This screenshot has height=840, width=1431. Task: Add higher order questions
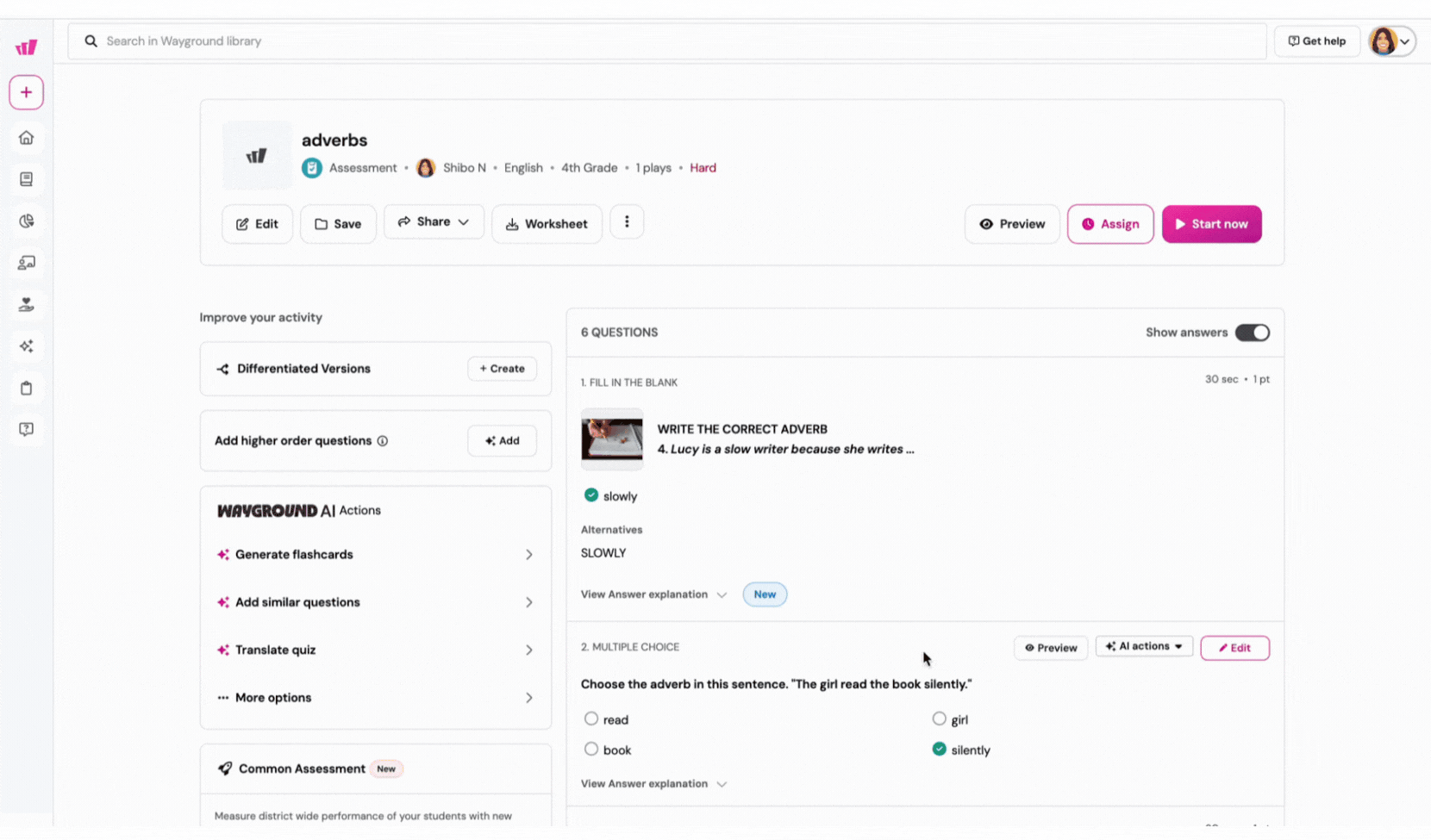[x=502, y=441]
